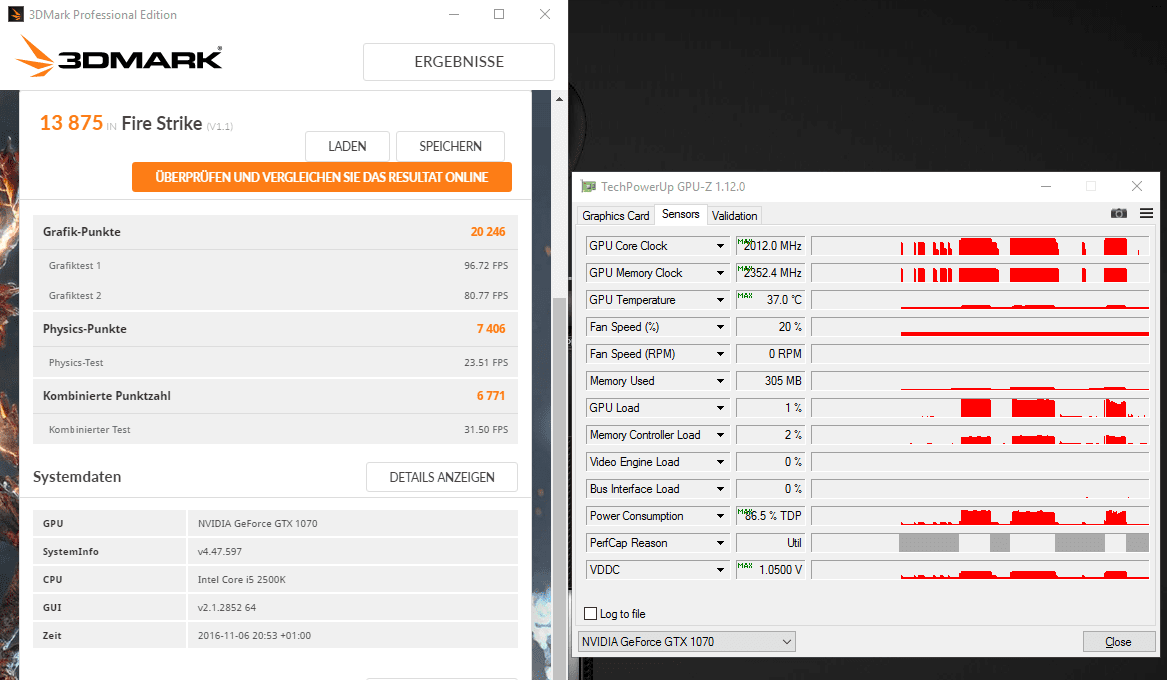Click the Grafiktest 2 row
This screenshot has height=680, width=1167.
coord(275,295)
